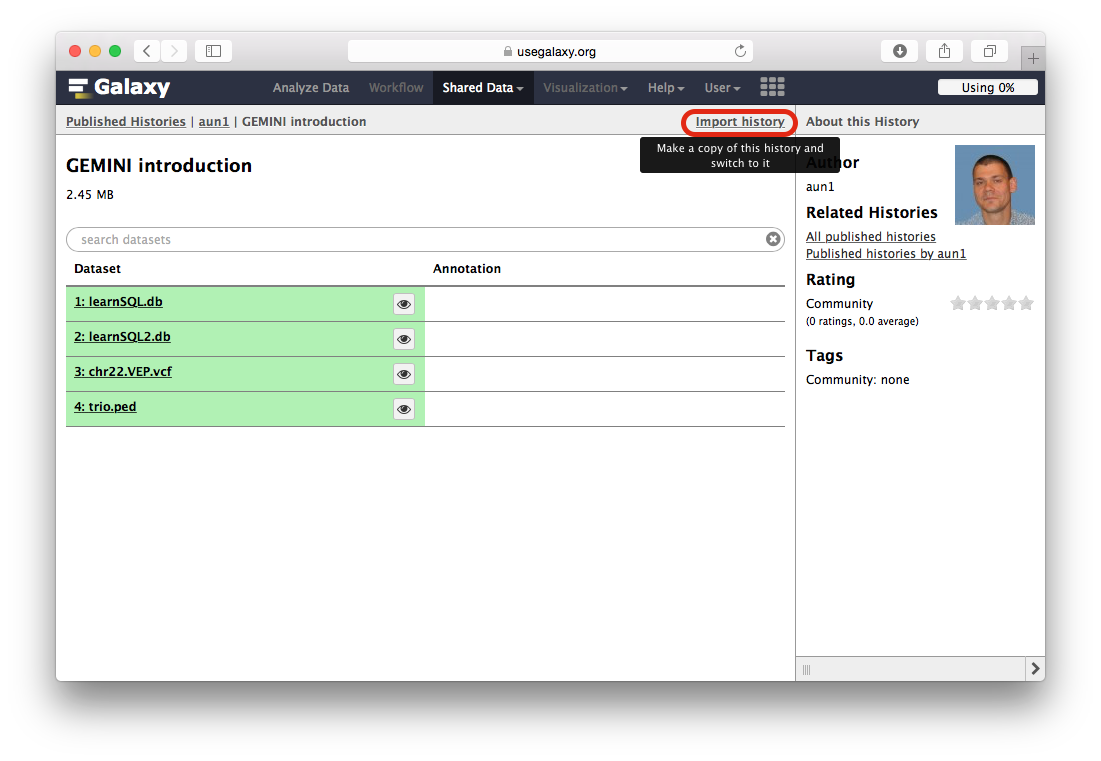Expand the User dropdown menu
Viewport: 1101px width, 761px height.
(x=723, y=88)
